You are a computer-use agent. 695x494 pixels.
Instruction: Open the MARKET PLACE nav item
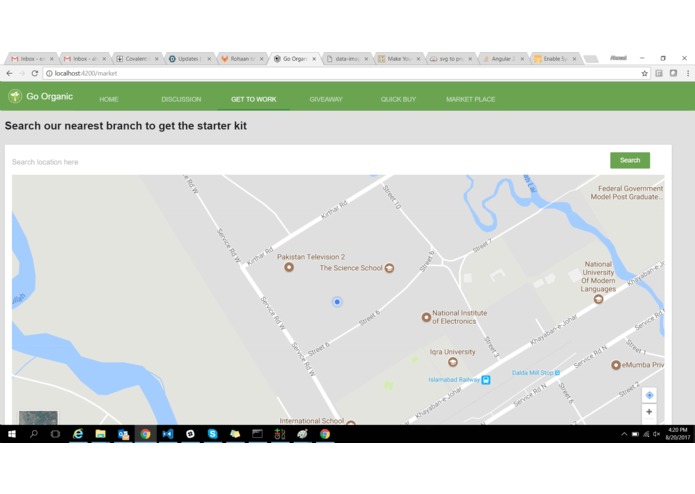pos(471,99)
